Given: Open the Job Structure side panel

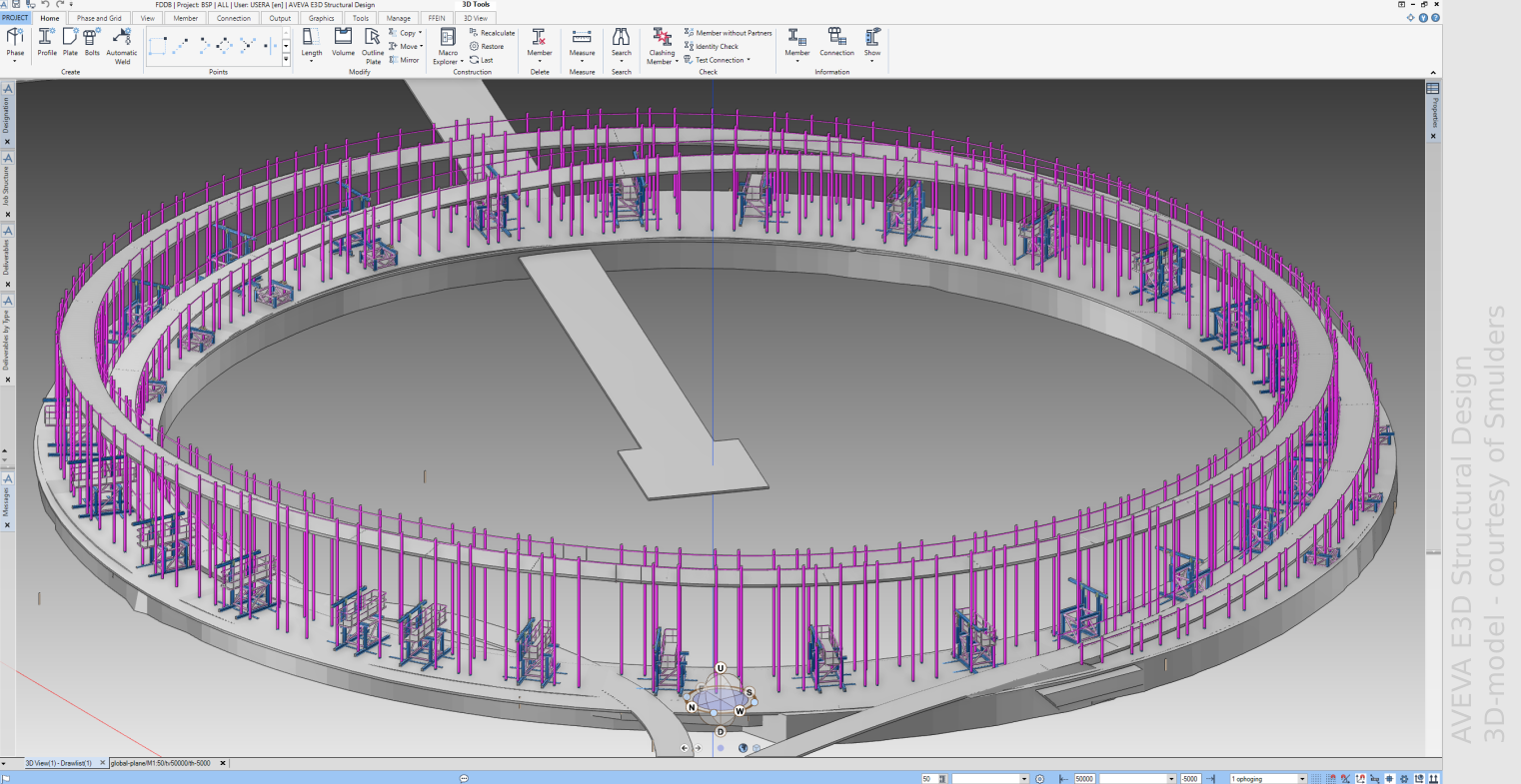Looking at the screenshot, I should coord(6,186).
